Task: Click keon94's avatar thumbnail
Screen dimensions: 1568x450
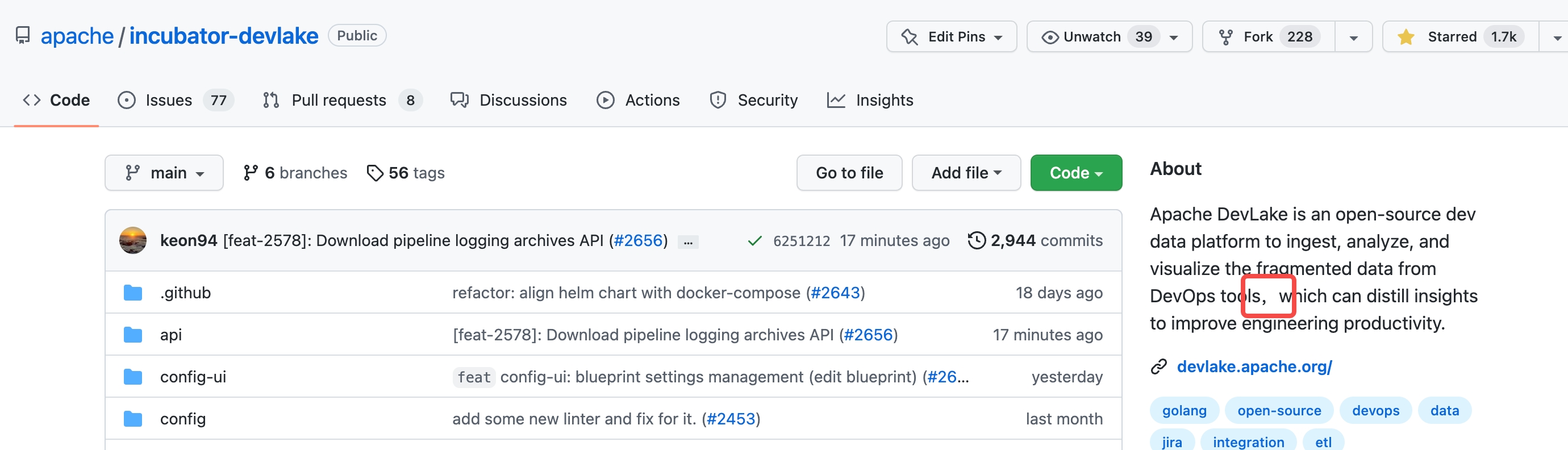Action: (x=133, y=240)
